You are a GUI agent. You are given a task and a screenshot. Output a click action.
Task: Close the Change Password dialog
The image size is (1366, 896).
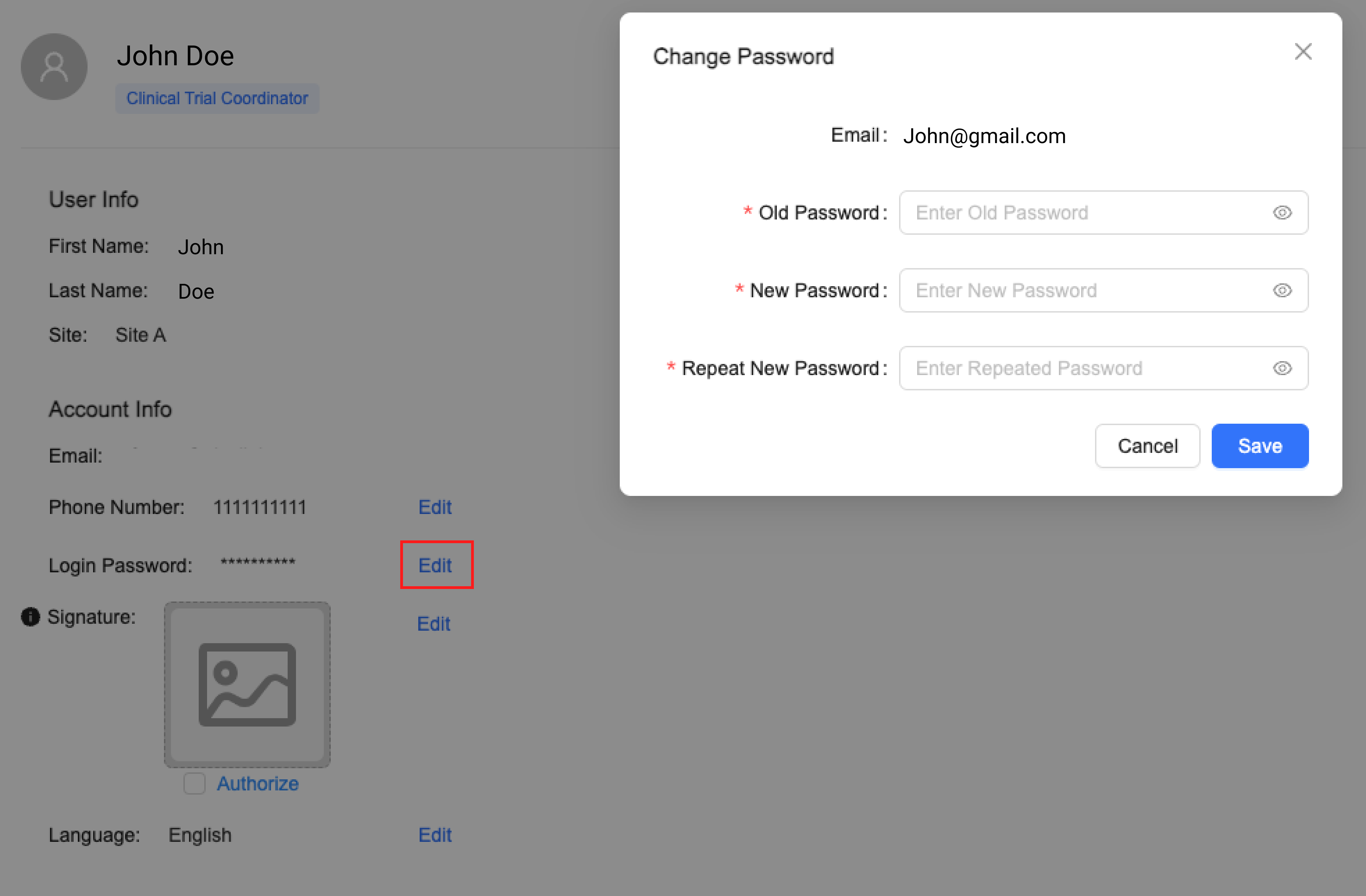coord(1303,52)
